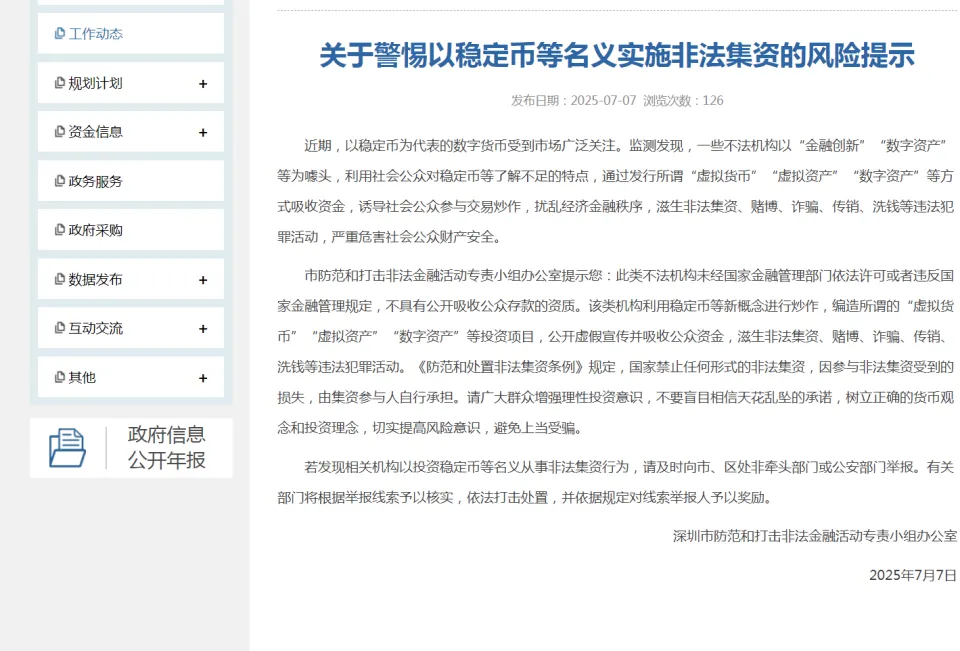Open the 政府采购 sidebar item
Image resolution: width=960 pixels, height=651 pixels.
[x=130, y=230]
